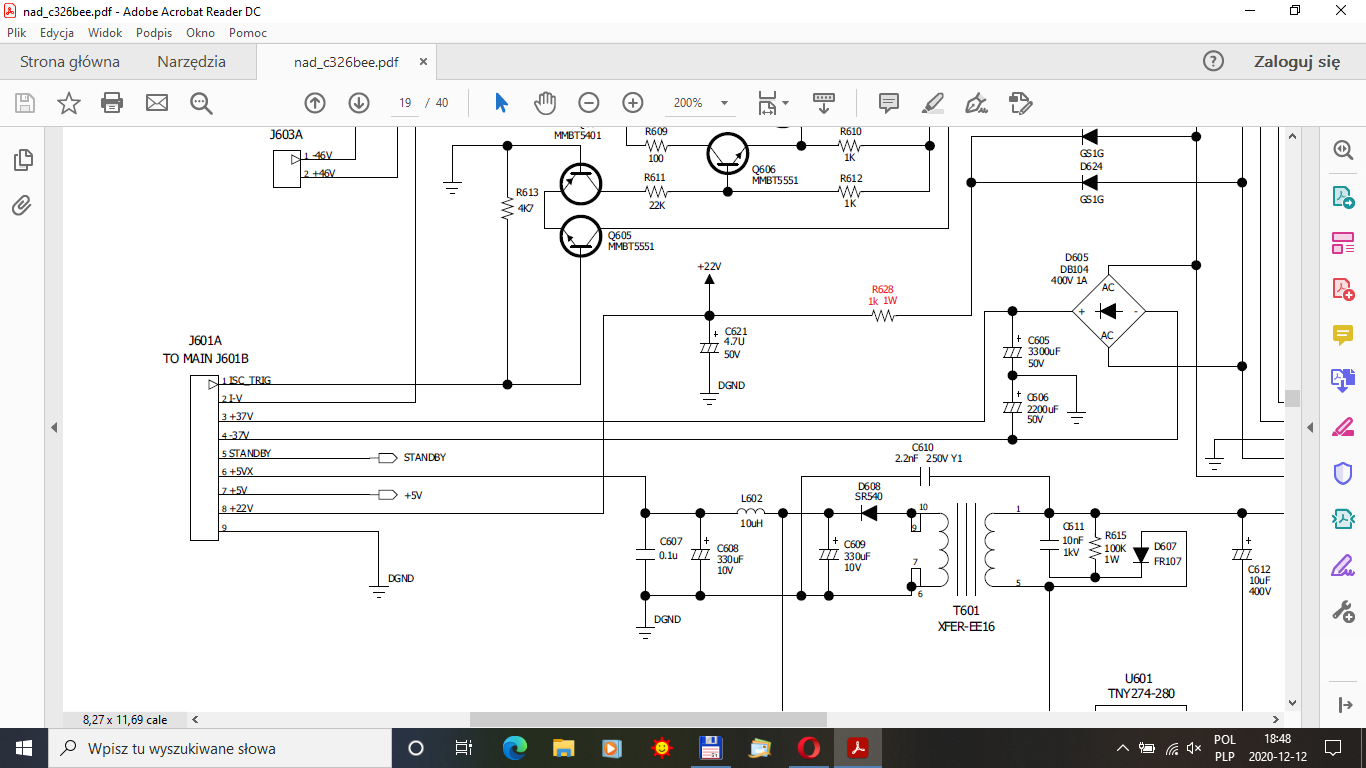The image size is (1366, 768).
Task: Open search tool in right pane
Action: (x=1342, y=149)
